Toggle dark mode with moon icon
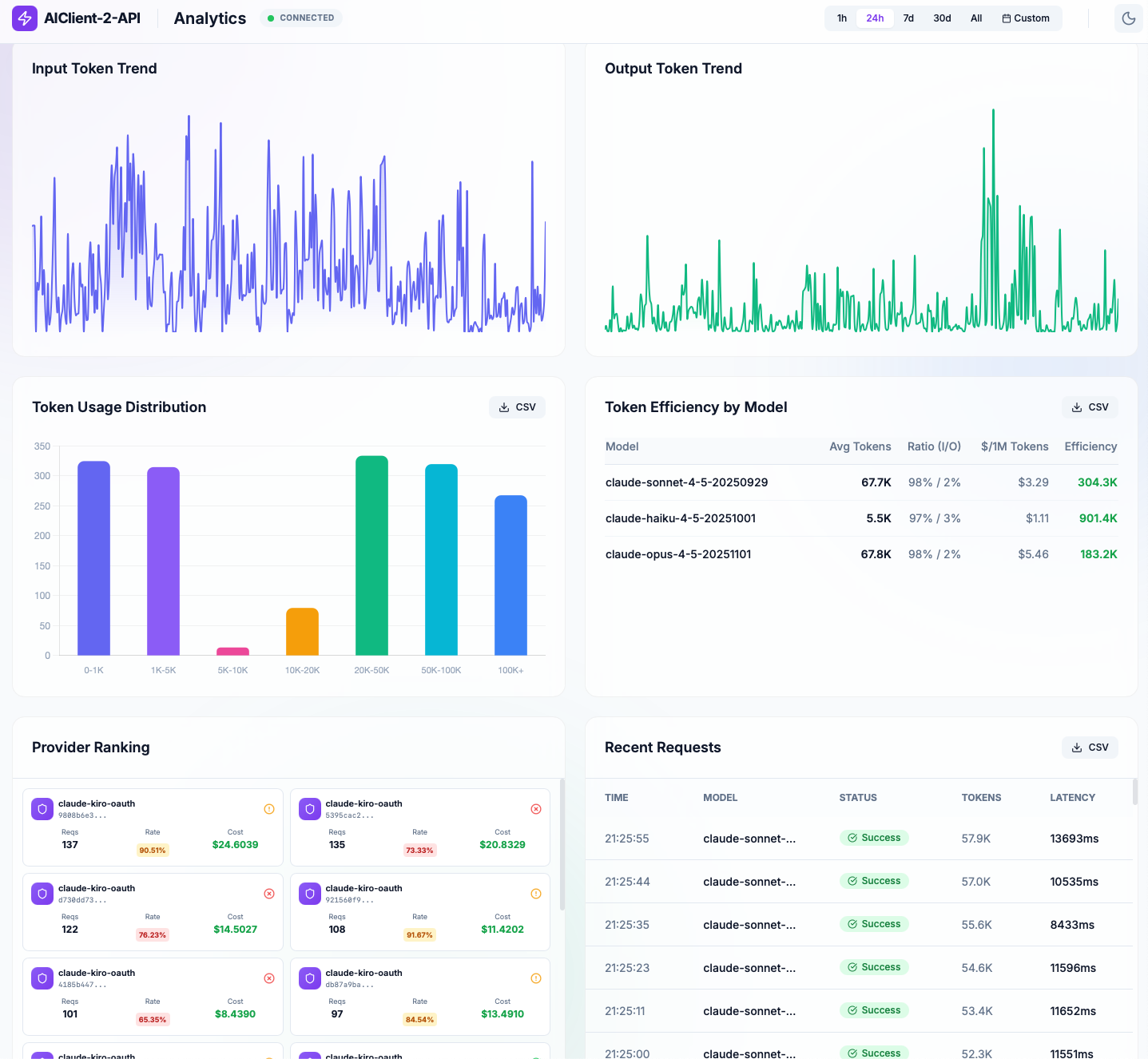The height and width of the screenshot is (1059, 1148). click(1128, 18)
